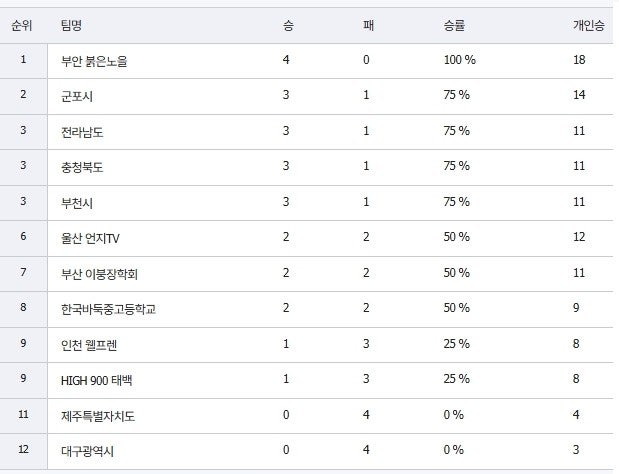Click the 전라남도 team entry
Viewport: 619px width, 474px height.
point(82,132)
